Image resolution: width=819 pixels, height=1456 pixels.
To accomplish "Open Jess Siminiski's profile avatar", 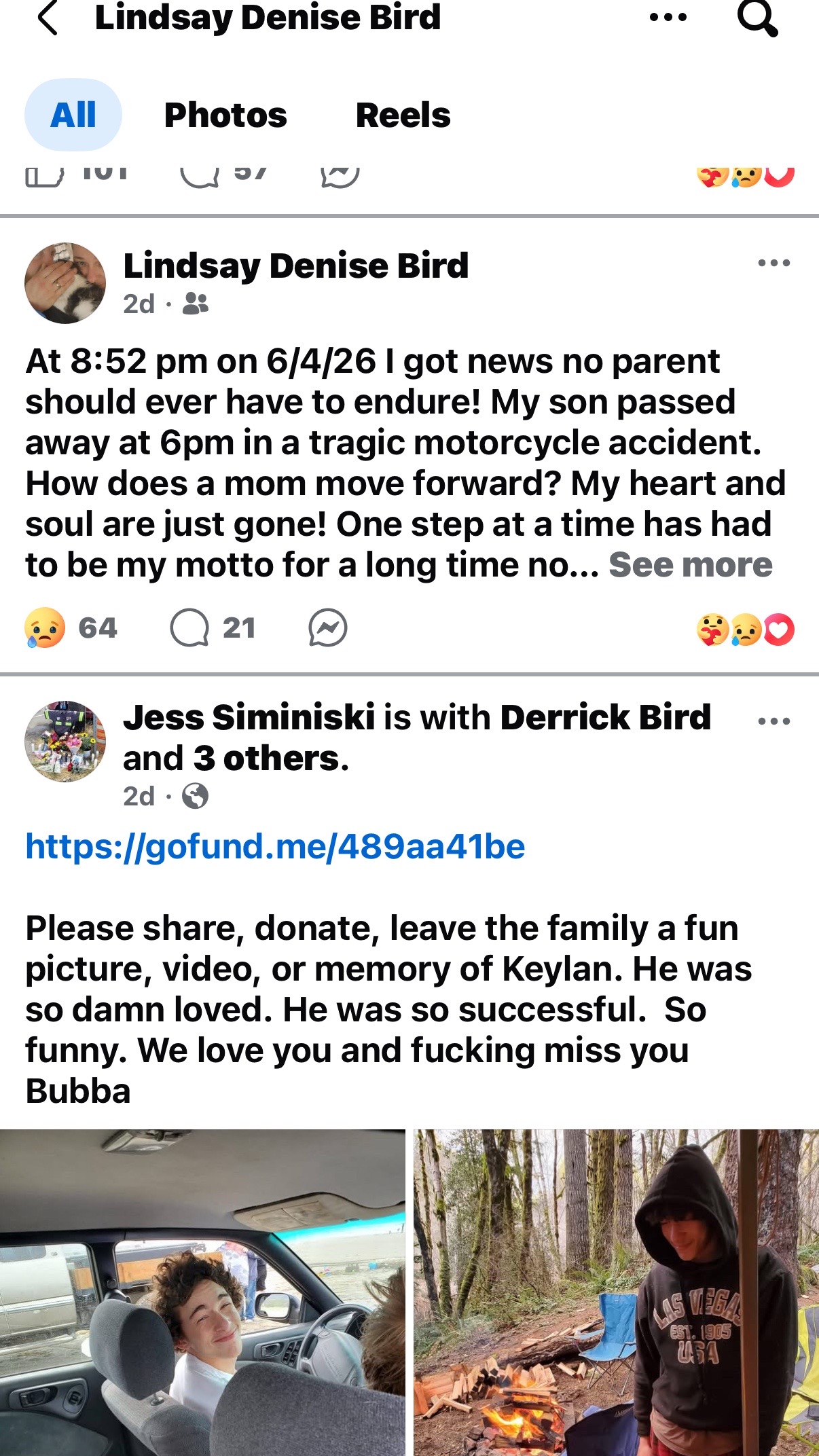I will tap(65, 741).
